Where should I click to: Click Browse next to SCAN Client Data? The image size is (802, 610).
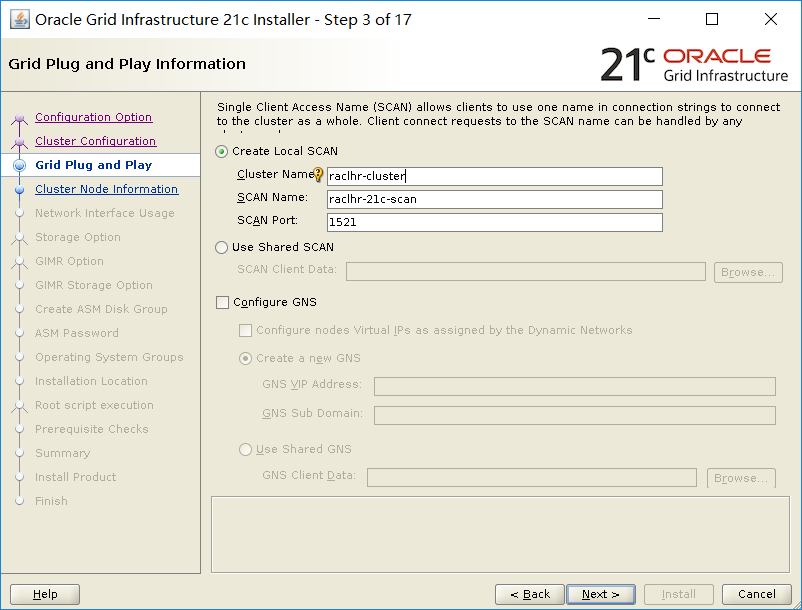748,272
